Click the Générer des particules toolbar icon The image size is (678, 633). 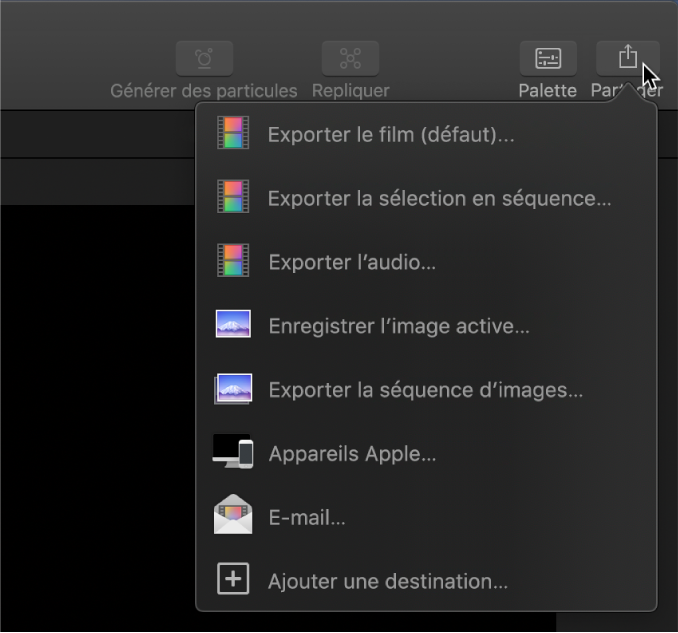pos(204,59)
